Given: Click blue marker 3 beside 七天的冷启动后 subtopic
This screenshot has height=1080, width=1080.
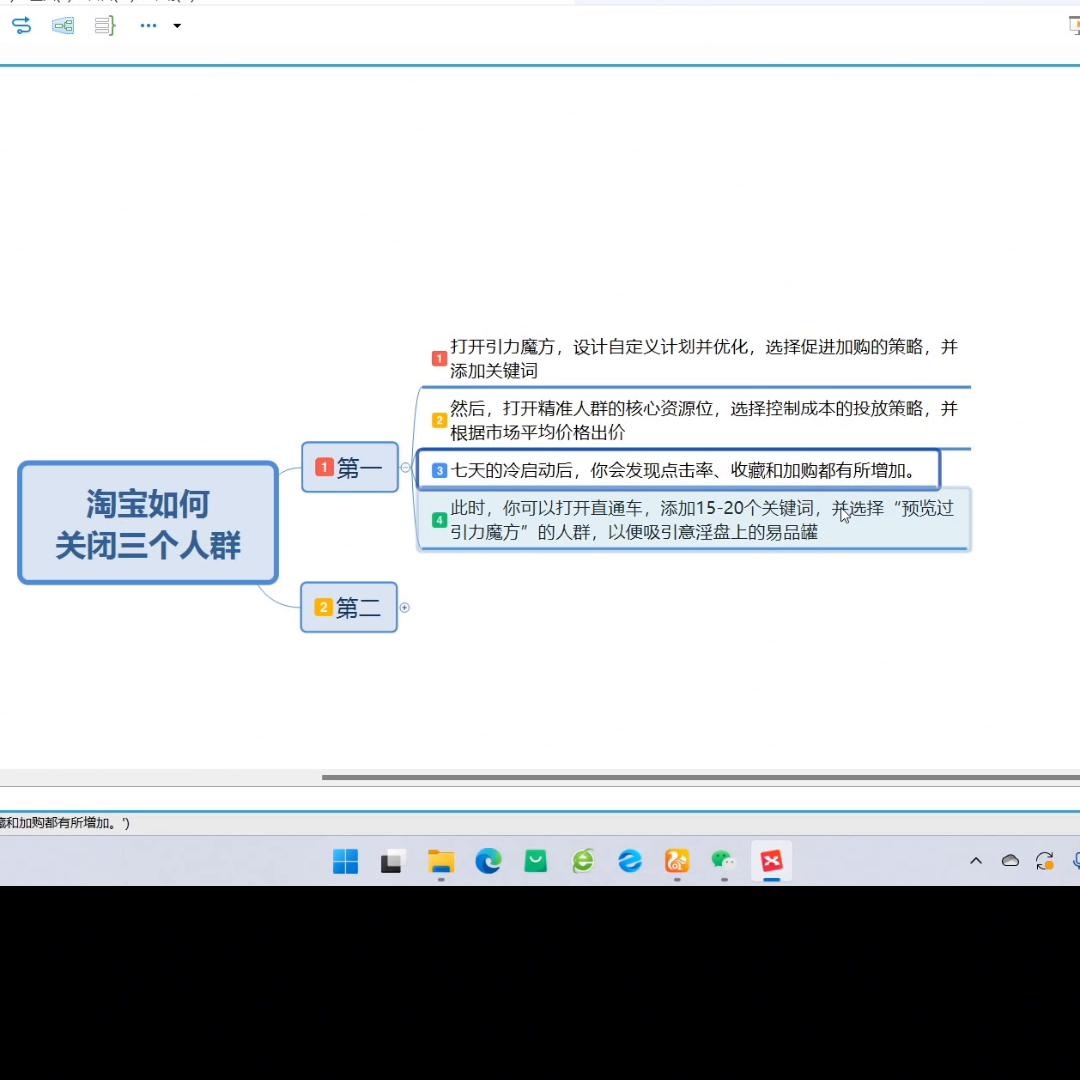Looking at the screenshot, I should [439, 470].
